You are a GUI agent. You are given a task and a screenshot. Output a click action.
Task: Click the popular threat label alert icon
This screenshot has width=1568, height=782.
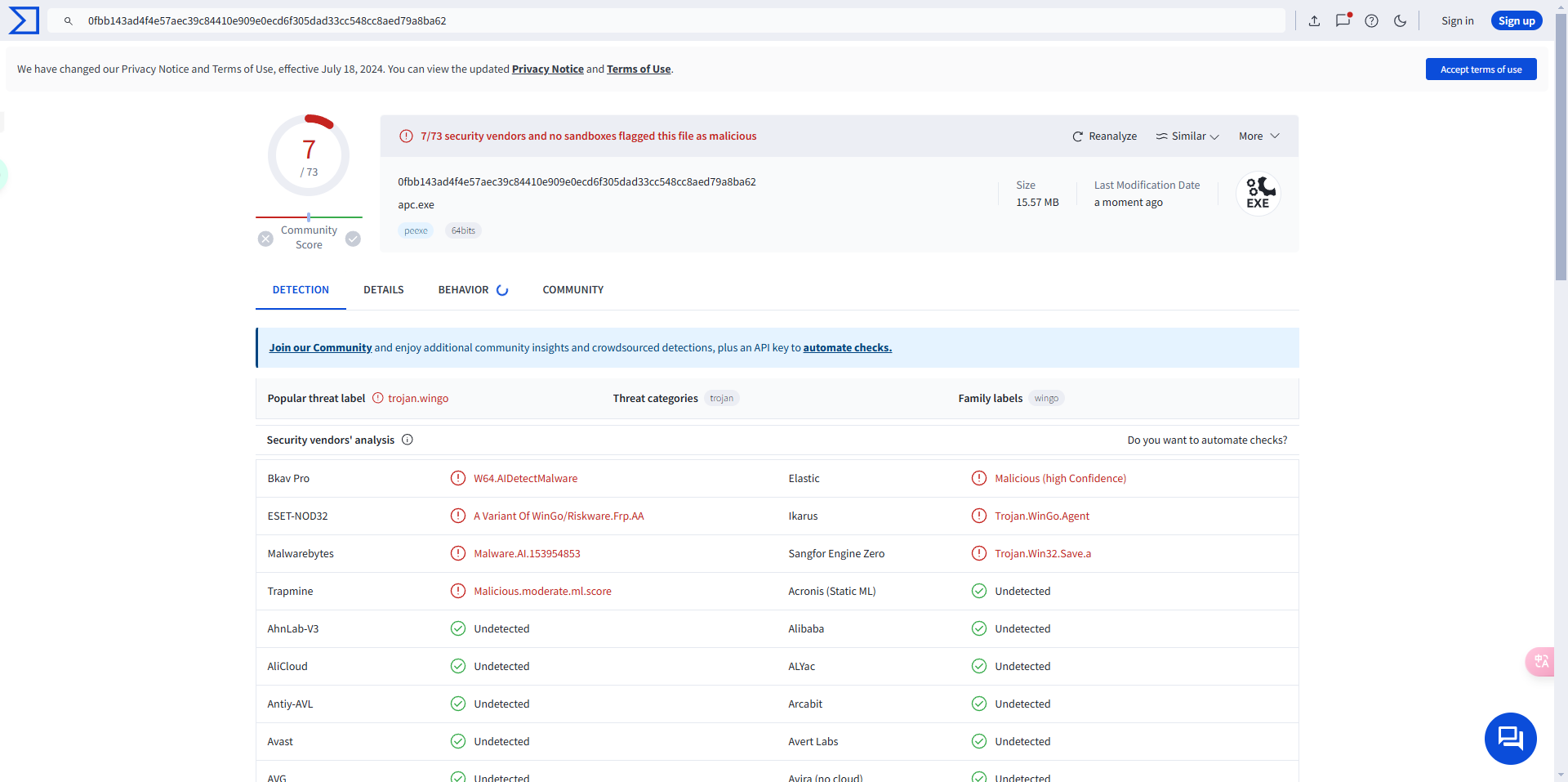[377, 399]
